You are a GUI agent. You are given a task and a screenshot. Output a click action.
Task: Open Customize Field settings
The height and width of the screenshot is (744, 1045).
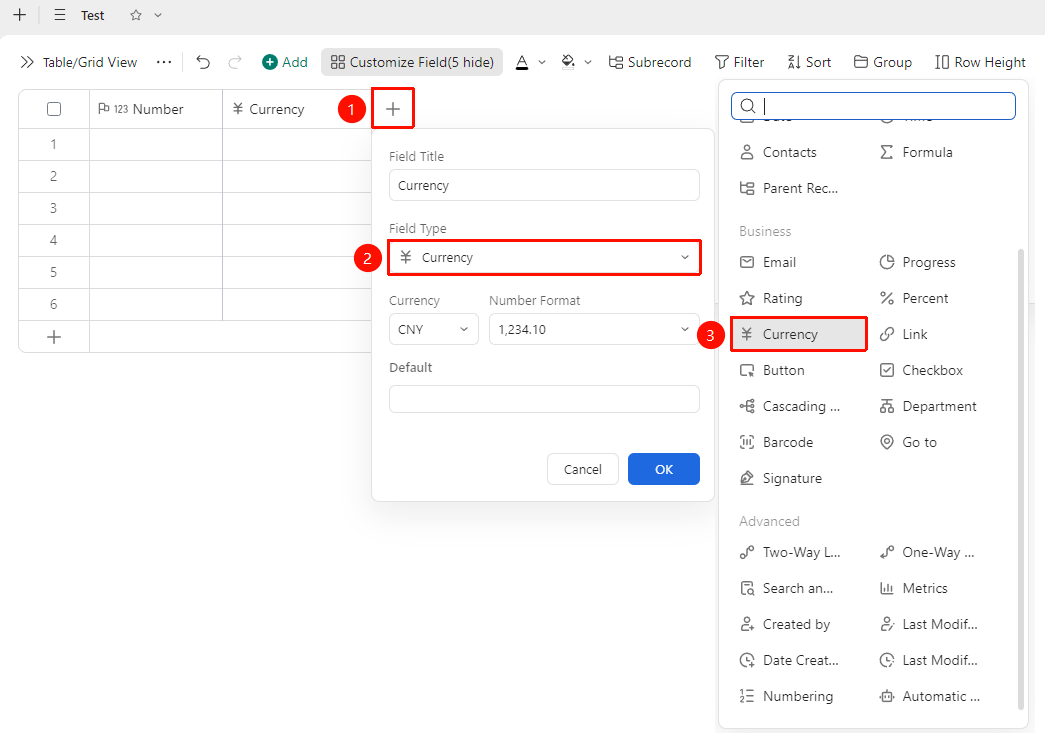pyautogui.click(x=412, y=62)
